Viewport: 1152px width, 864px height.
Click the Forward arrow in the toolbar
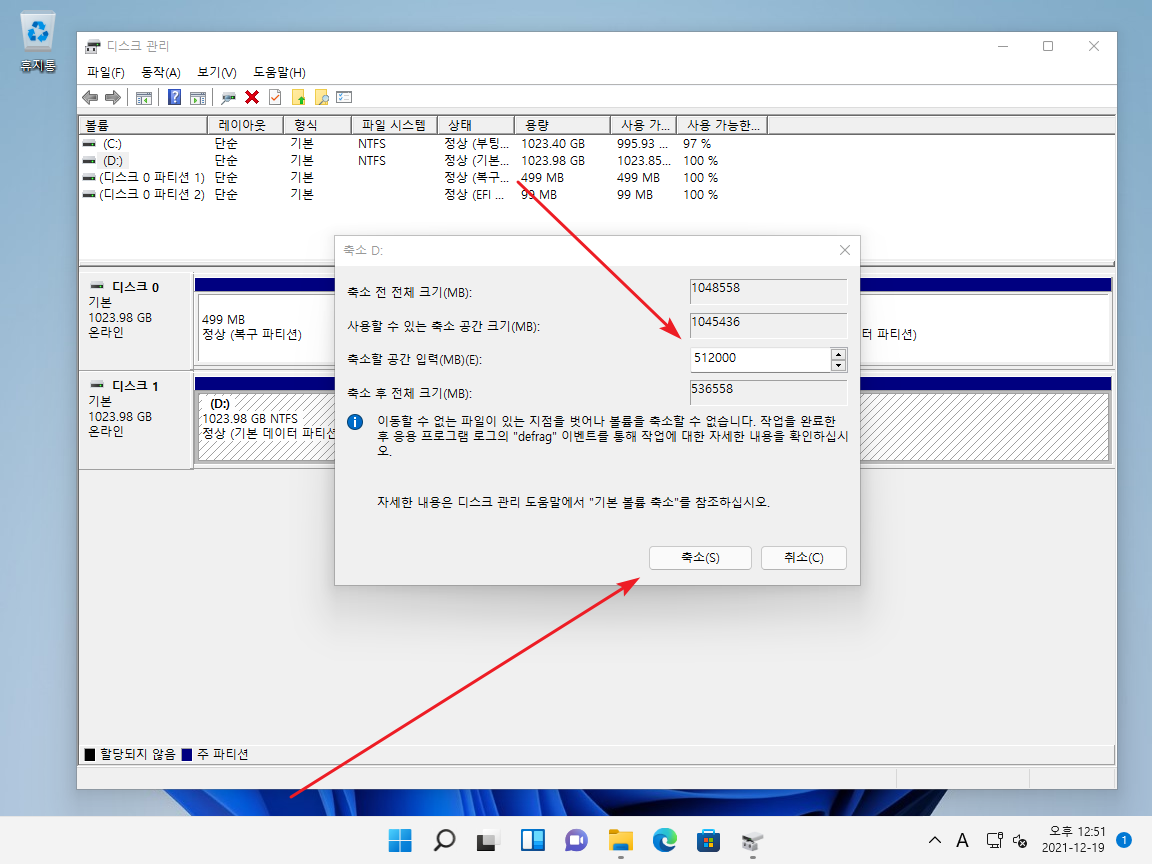click(x=112, y=97)
